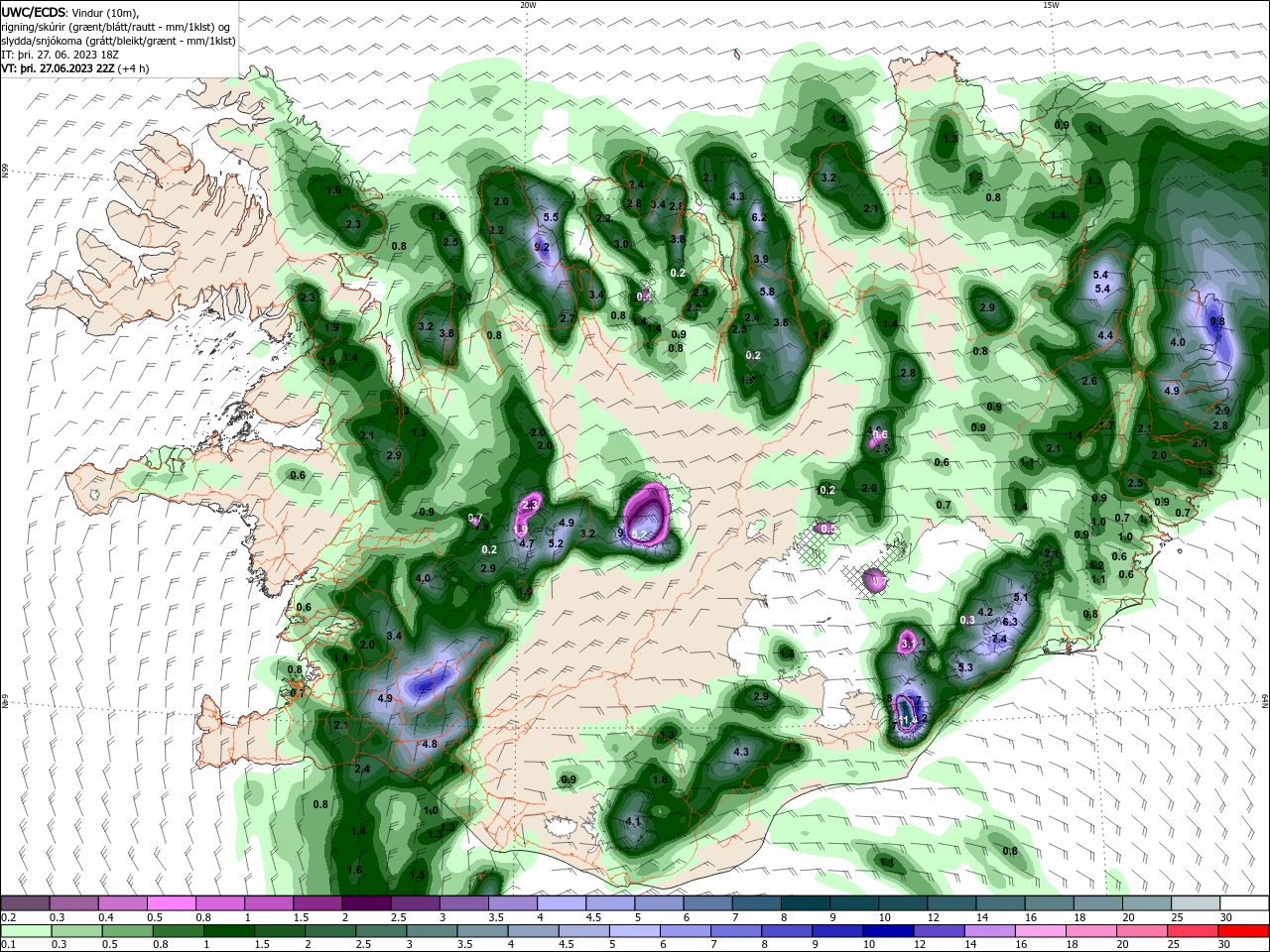The width and height of the screenshot is (1270, 952).
Task: Select the 3.9 precipitation value on the map
Action: click(762, 259)
